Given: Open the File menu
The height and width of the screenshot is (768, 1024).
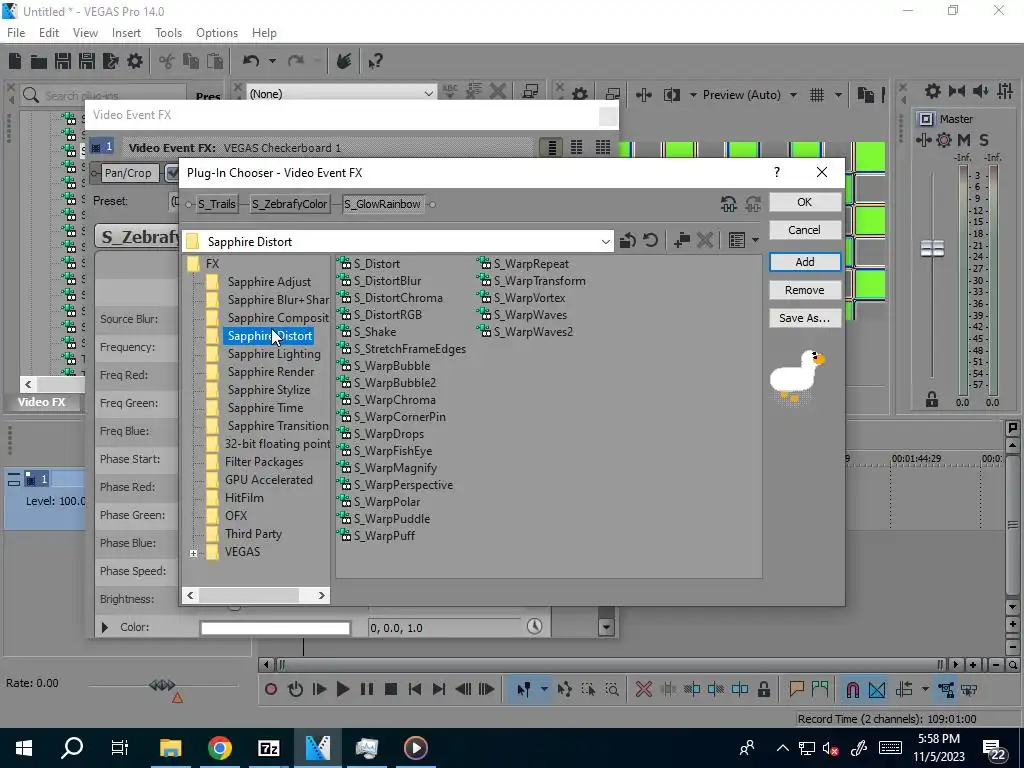Looking at the screenshot, I should pyautogui.click(x=16, y=33).
